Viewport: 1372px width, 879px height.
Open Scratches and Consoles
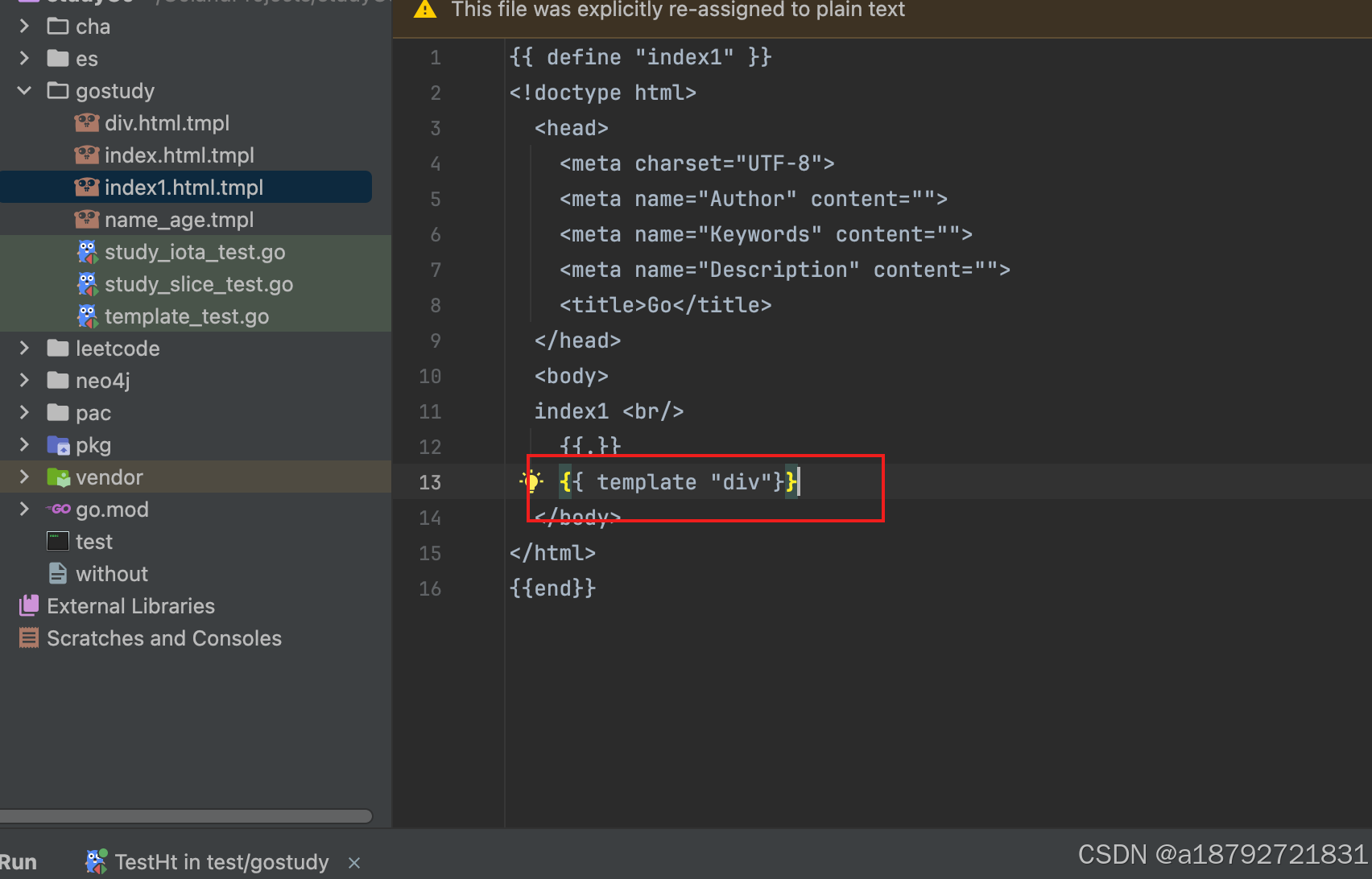[x=164, y=638]
